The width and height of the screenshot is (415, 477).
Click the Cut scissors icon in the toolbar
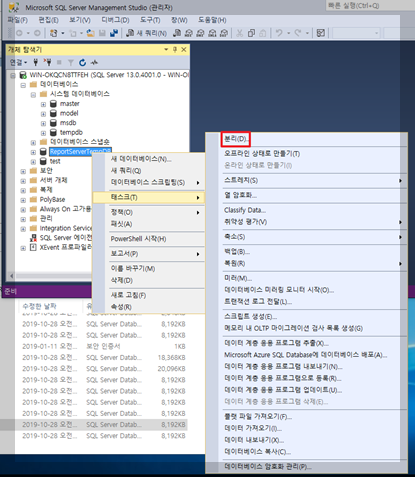[239, 33]
